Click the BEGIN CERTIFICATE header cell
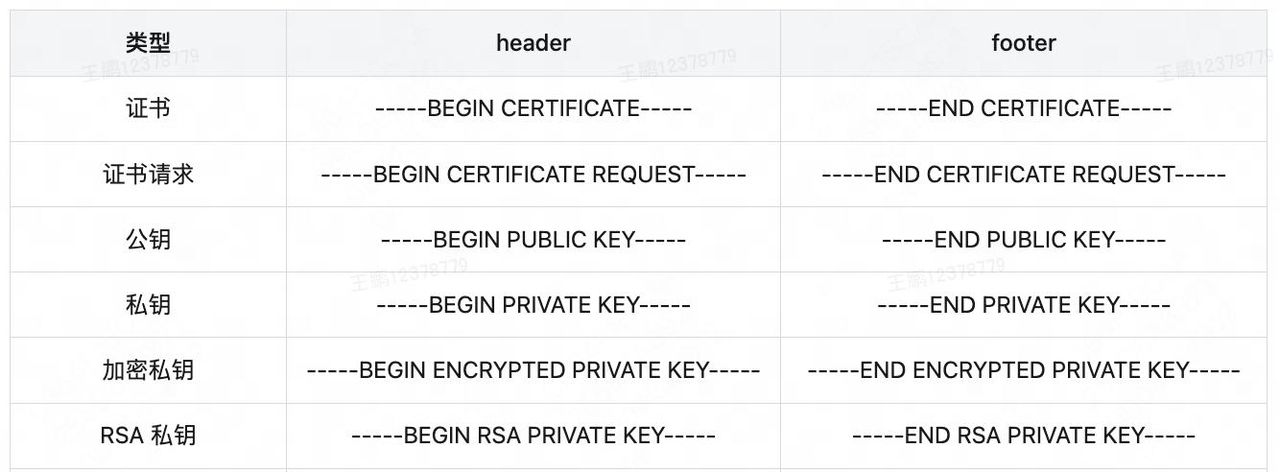Image resolution: width=1280 pixels, height=472 pixels. (x=533, y=108)
